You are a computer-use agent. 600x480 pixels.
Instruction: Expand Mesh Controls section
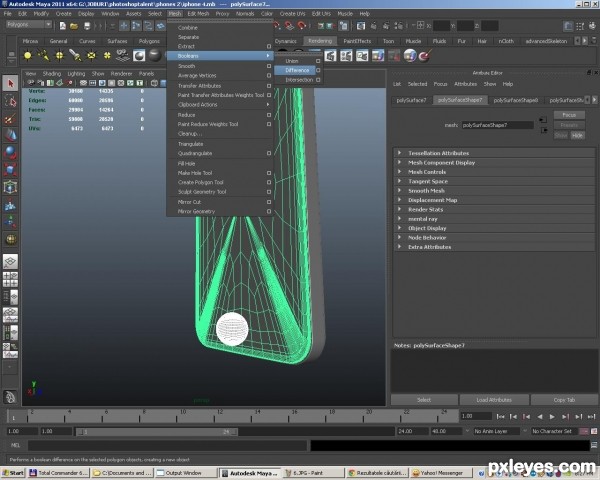pyautogui.click(x=399, y=172)
